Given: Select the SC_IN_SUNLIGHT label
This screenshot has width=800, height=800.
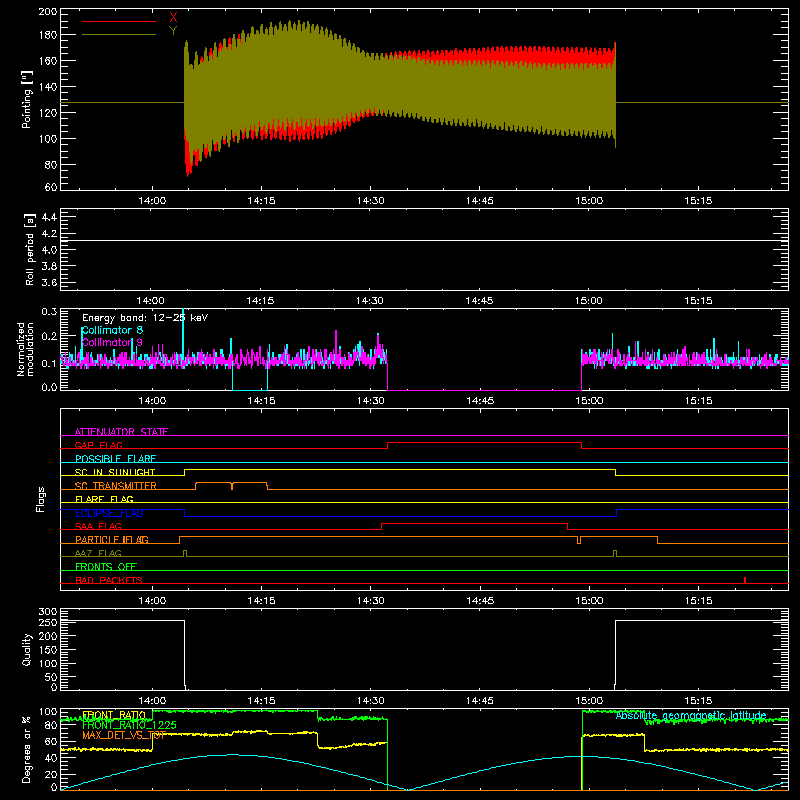Looking at the screenshot, I should coord(115,472).
